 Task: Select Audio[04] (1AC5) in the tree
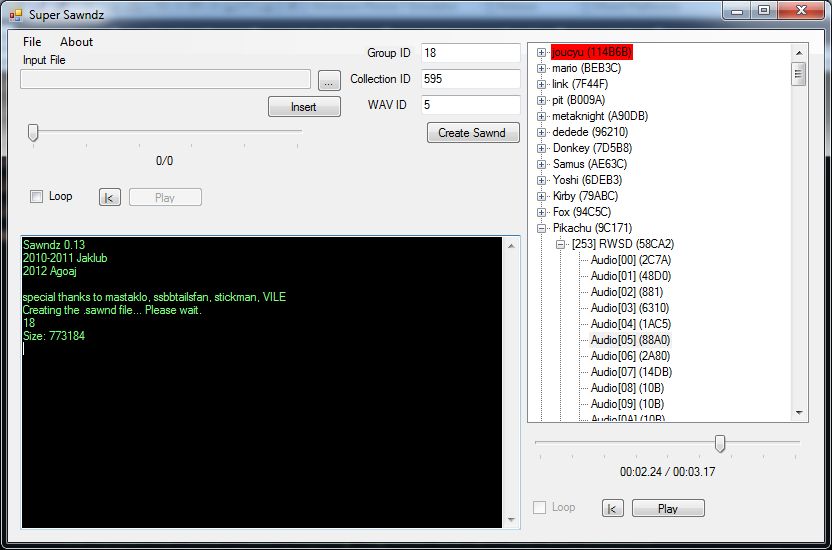point(631,324)
